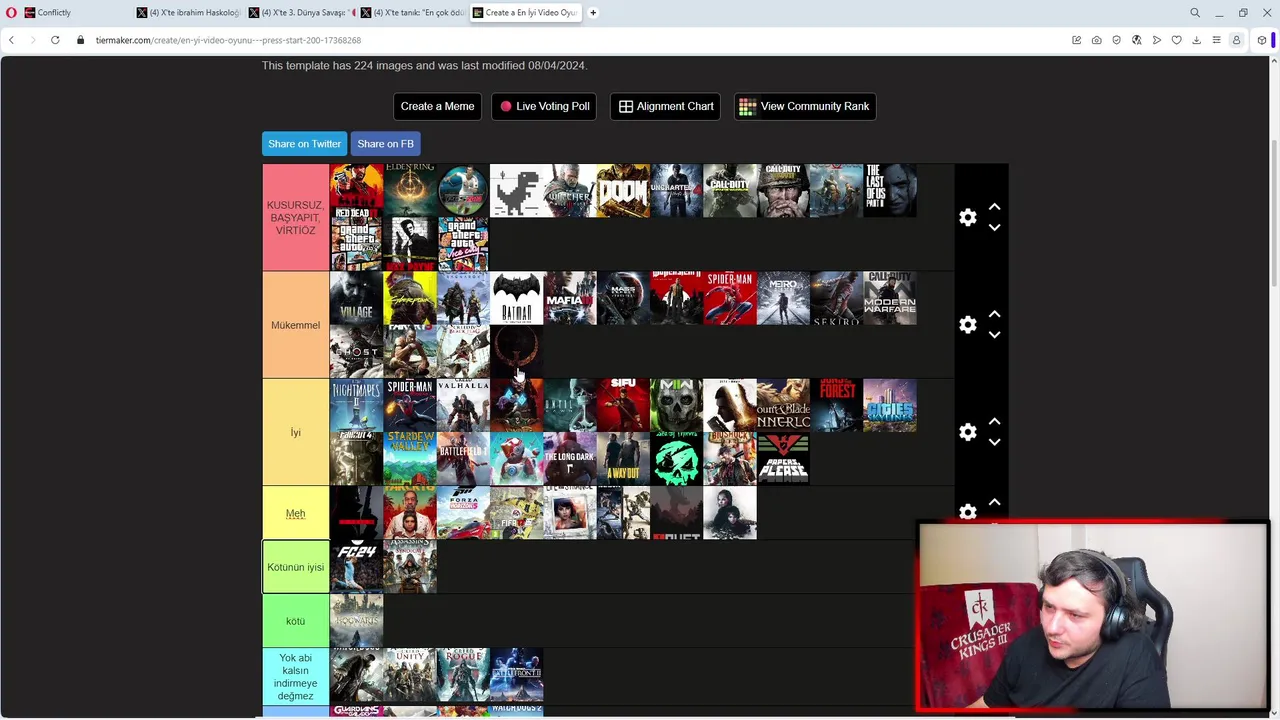The image size is (1280, 720).
Task: Select the Uncharted 4 game thumbnail
Action: (676, 190)
